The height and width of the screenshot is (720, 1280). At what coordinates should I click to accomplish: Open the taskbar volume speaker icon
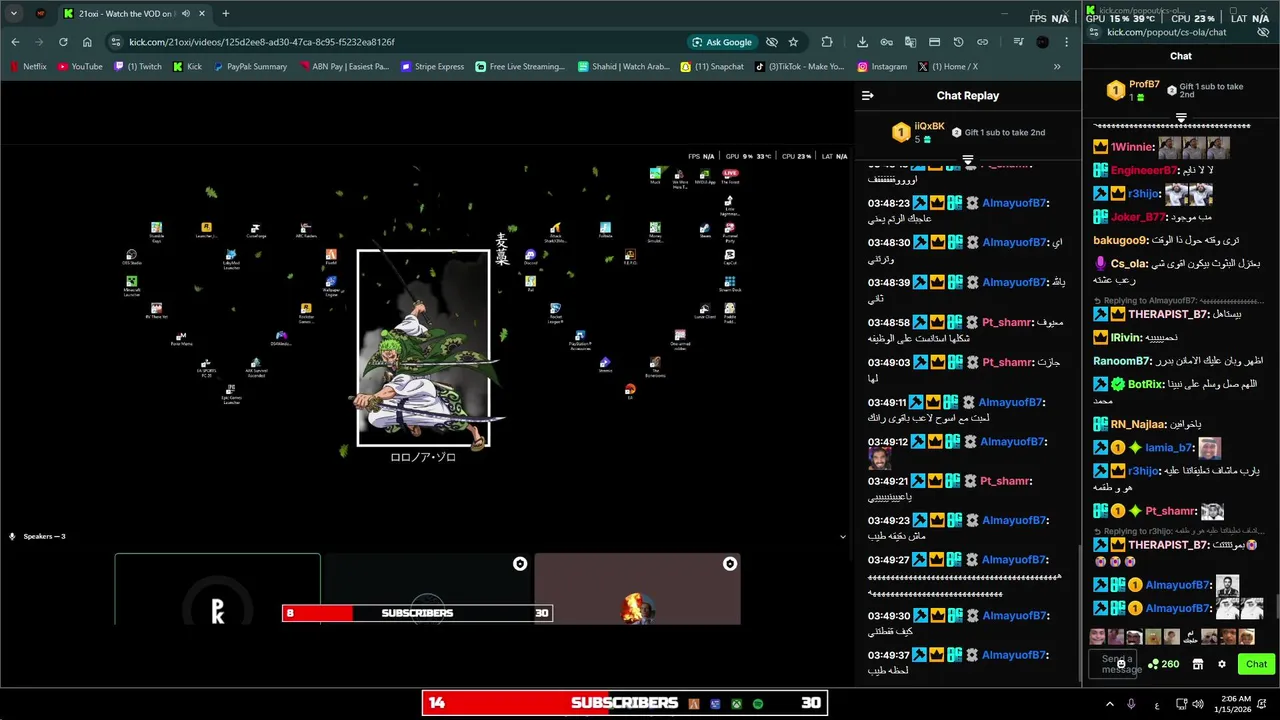tap(1198, 704)
